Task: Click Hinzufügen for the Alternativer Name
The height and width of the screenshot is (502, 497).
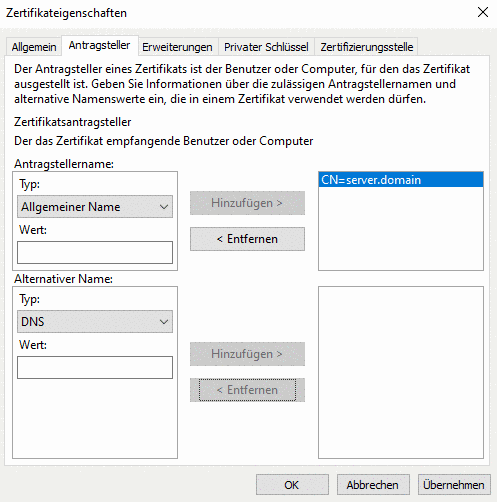Action: tap(247, 354)
